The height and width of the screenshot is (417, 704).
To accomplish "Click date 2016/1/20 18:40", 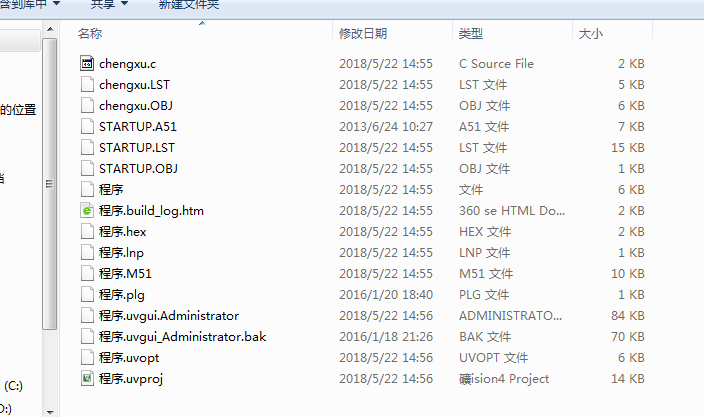I will (386, 294).
